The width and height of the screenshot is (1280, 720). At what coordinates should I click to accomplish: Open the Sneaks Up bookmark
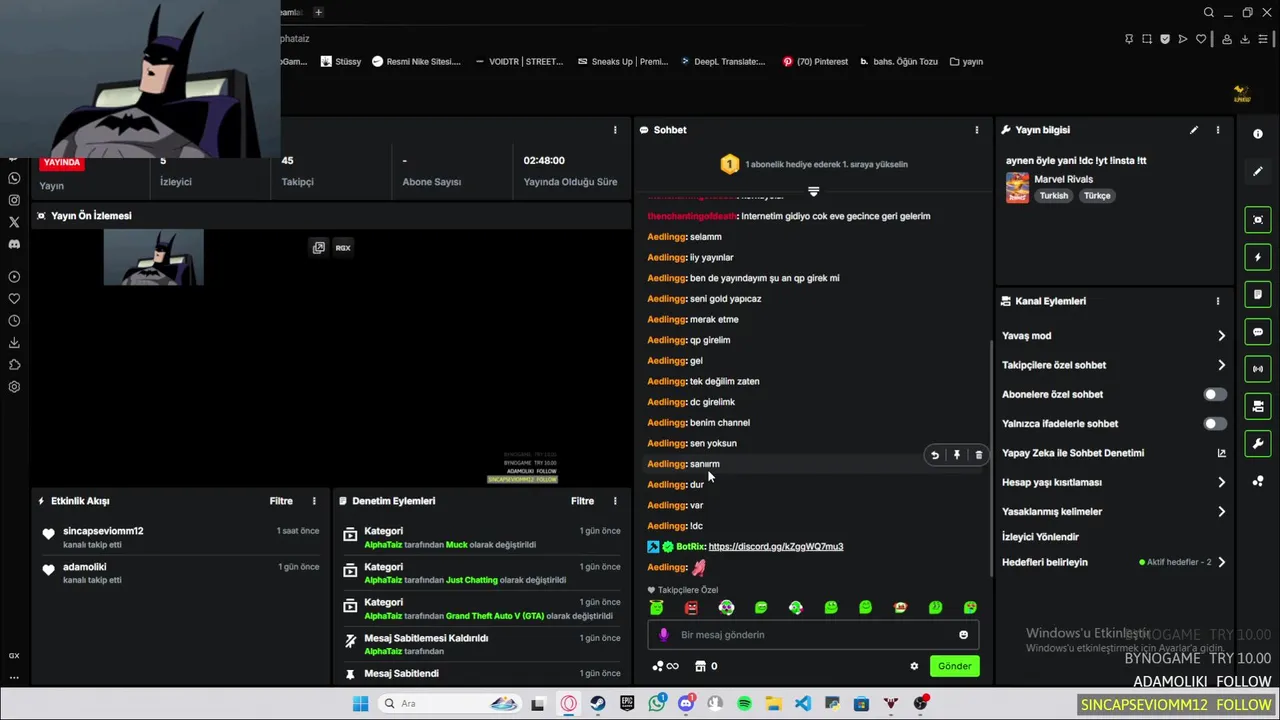[x=622, y=61]
